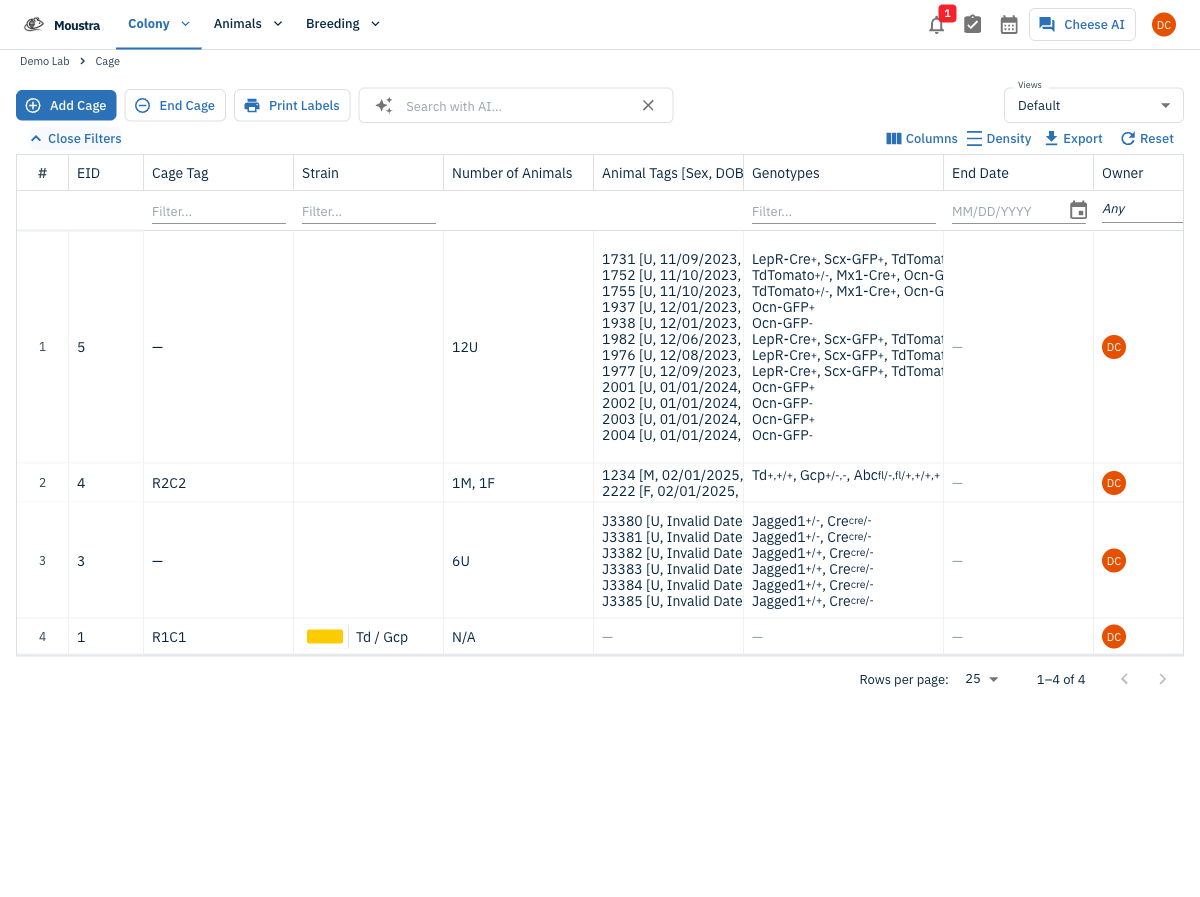Open Rows per page dropdown

pyautogui.click(x=982, y=679)
